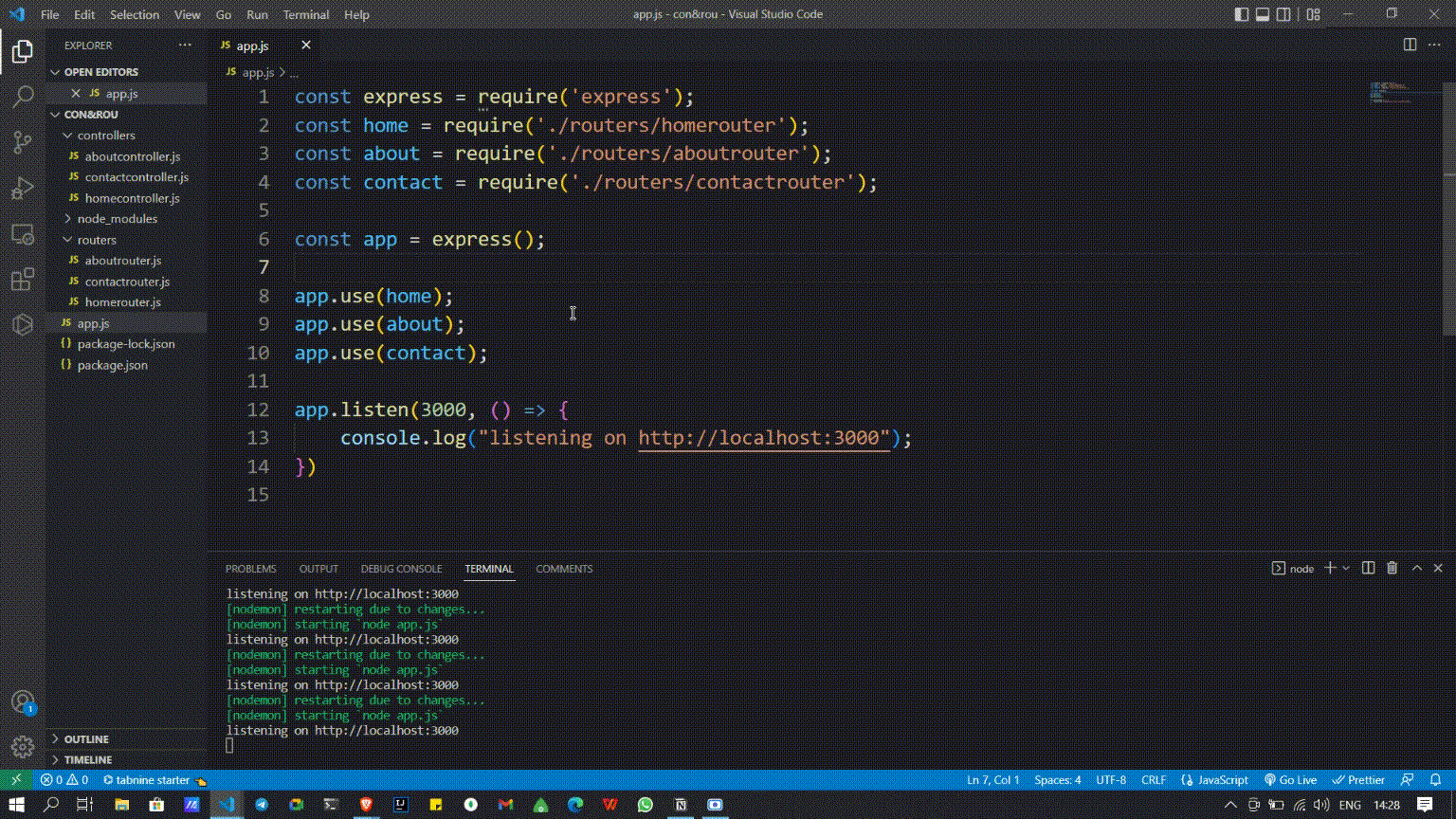Open the Extensions view
Screen dimensions: 1456x819
(23, 280)
